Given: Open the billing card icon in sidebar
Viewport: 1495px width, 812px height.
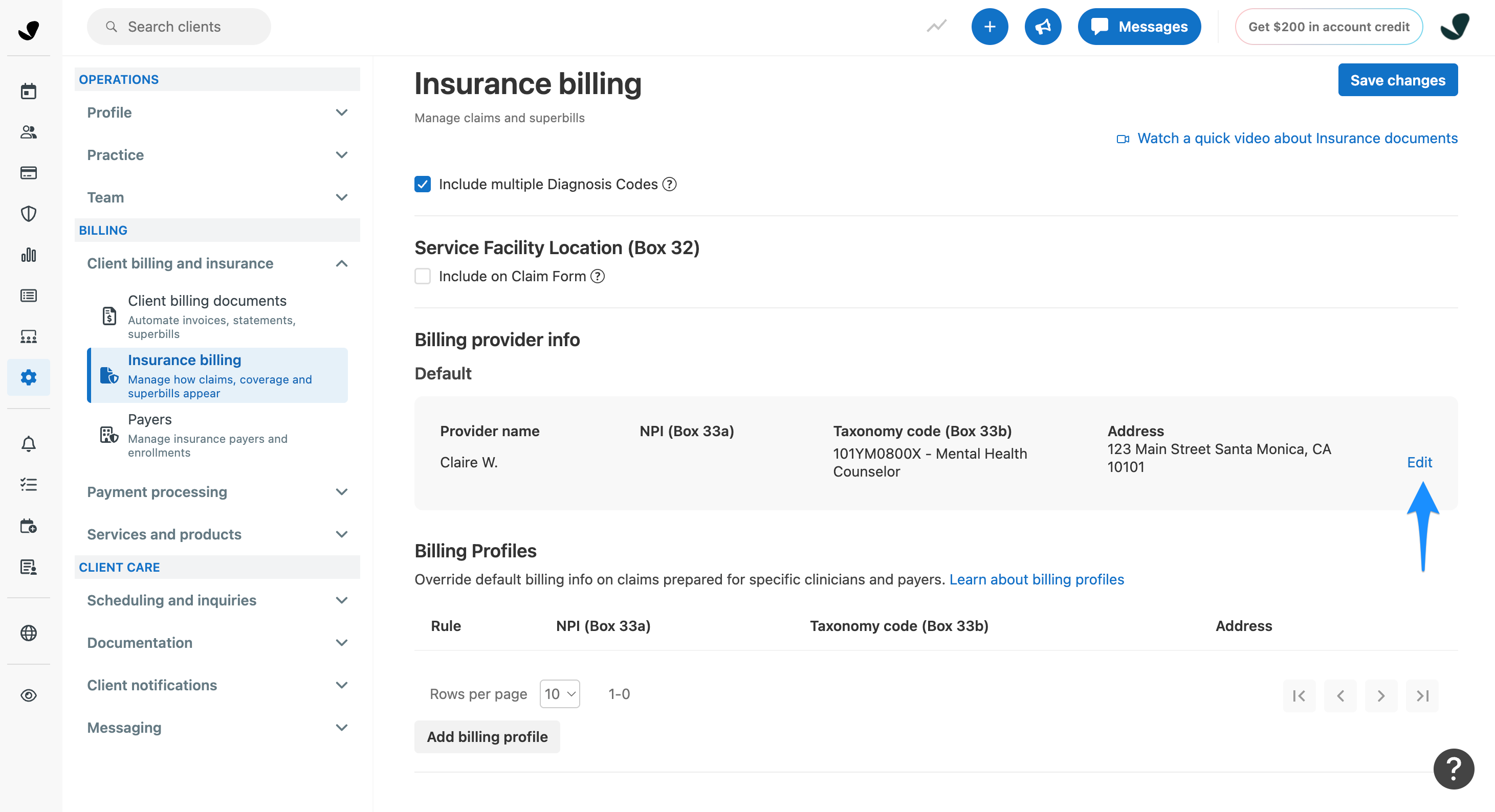Looking at the screenshot, I should (29, 173).
